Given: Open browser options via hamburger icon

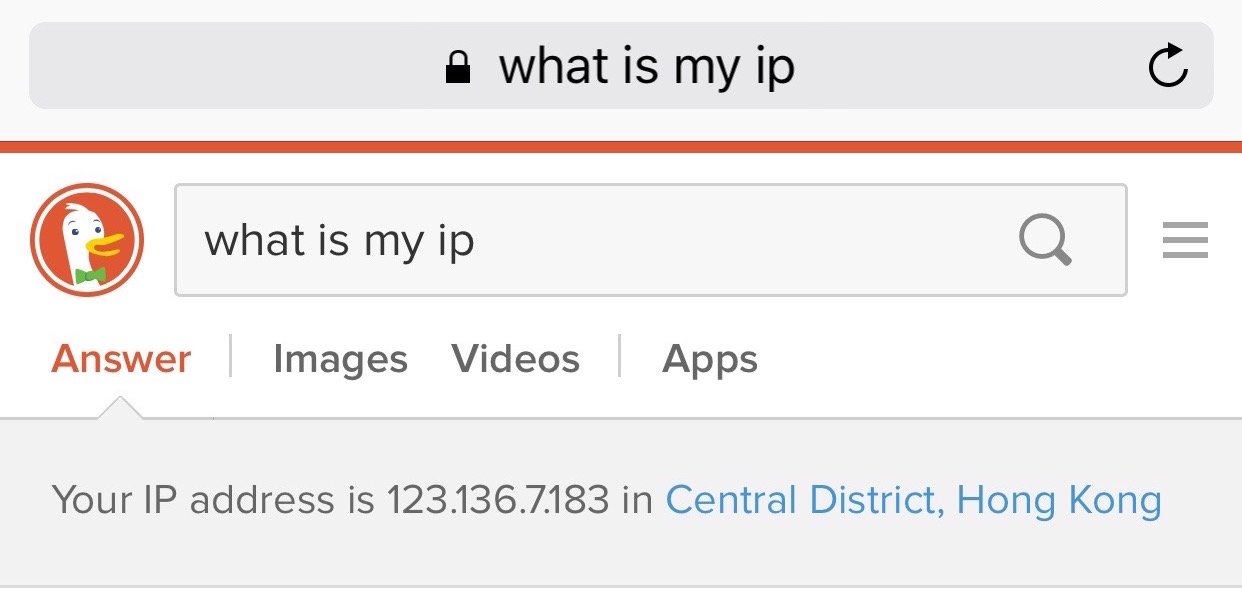Looking at the screenshot, I should click(x=1184, y=240).
